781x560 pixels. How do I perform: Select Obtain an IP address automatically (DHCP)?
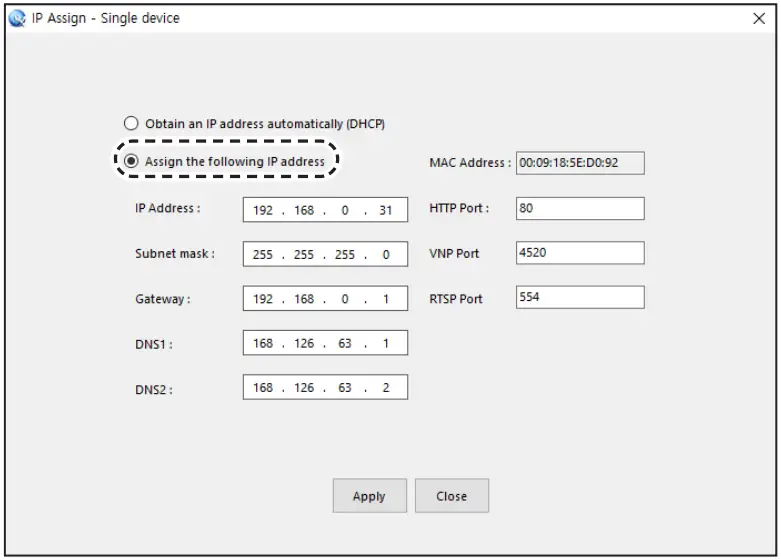[131, 124]
